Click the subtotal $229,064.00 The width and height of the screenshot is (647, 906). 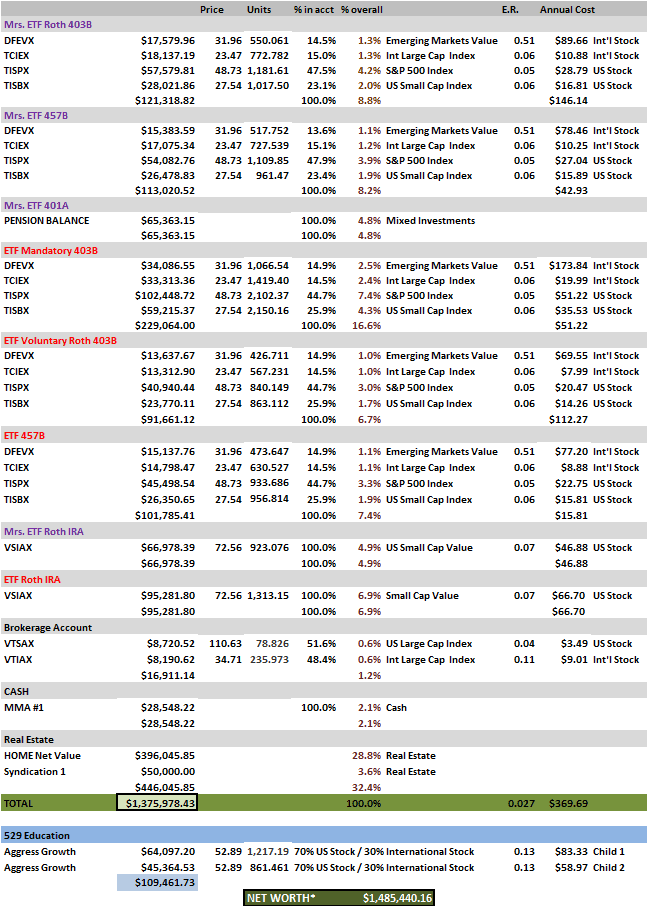coord(165,325)
